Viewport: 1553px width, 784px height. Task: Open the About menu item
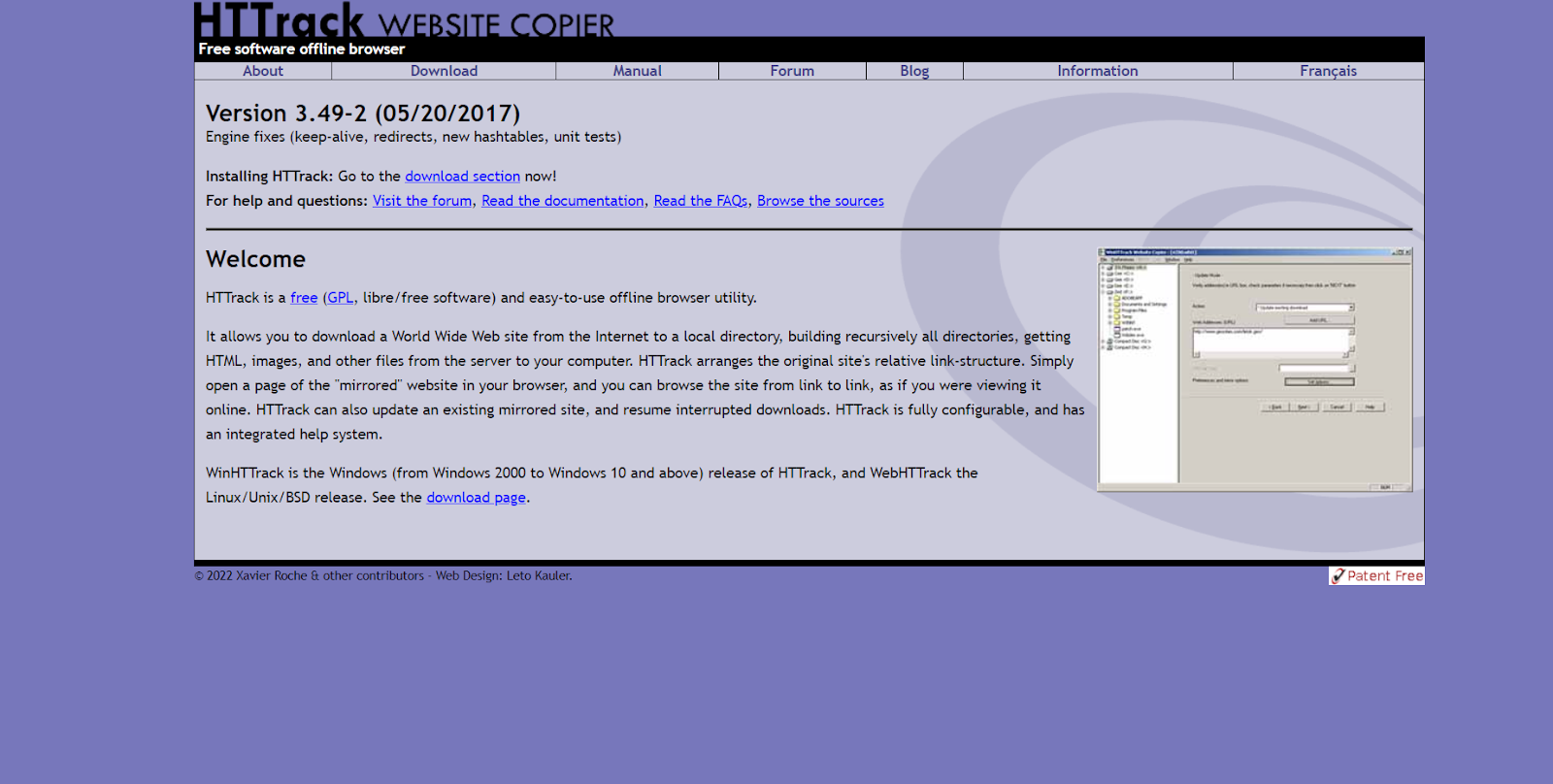click(x=263, y=71)
